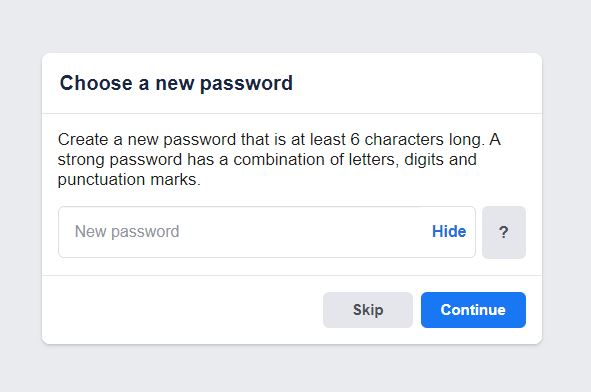Viewport: 591px width, 392px height.
Task: Select the 'Choose a new password' heading
Action: point(176,83)
